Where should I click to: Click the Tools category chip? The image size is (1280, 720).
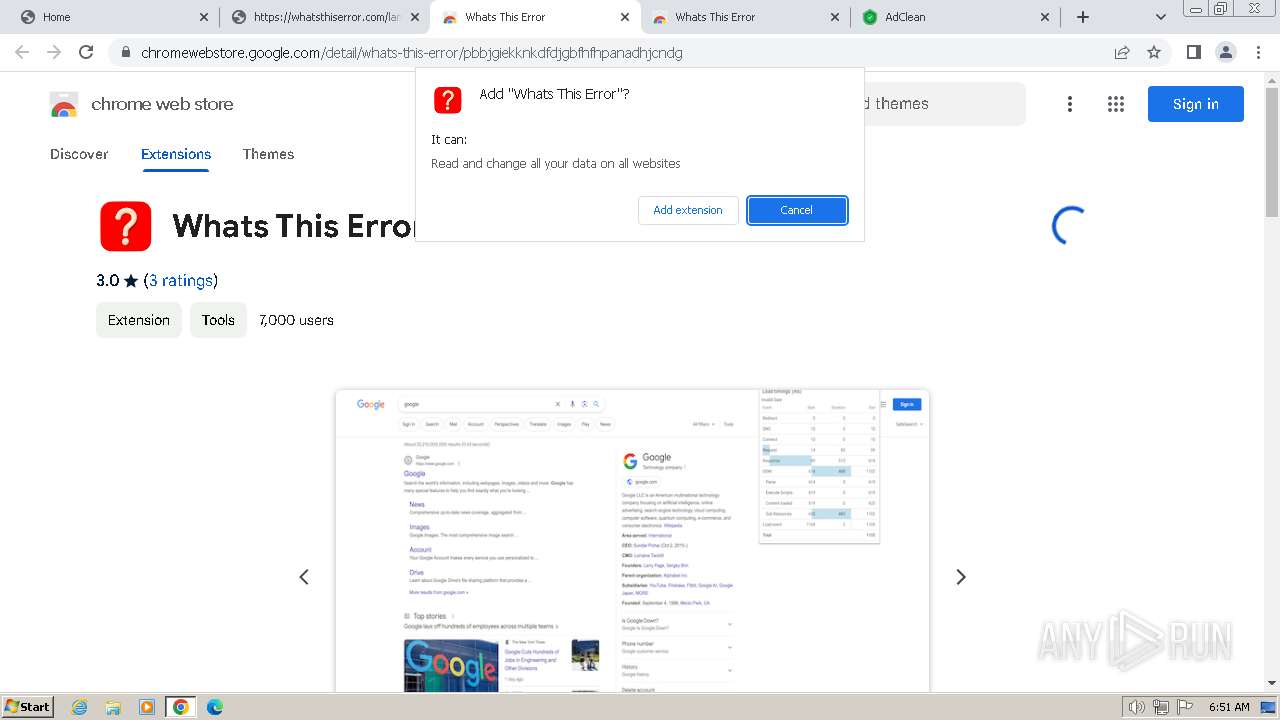click(218, 320)
